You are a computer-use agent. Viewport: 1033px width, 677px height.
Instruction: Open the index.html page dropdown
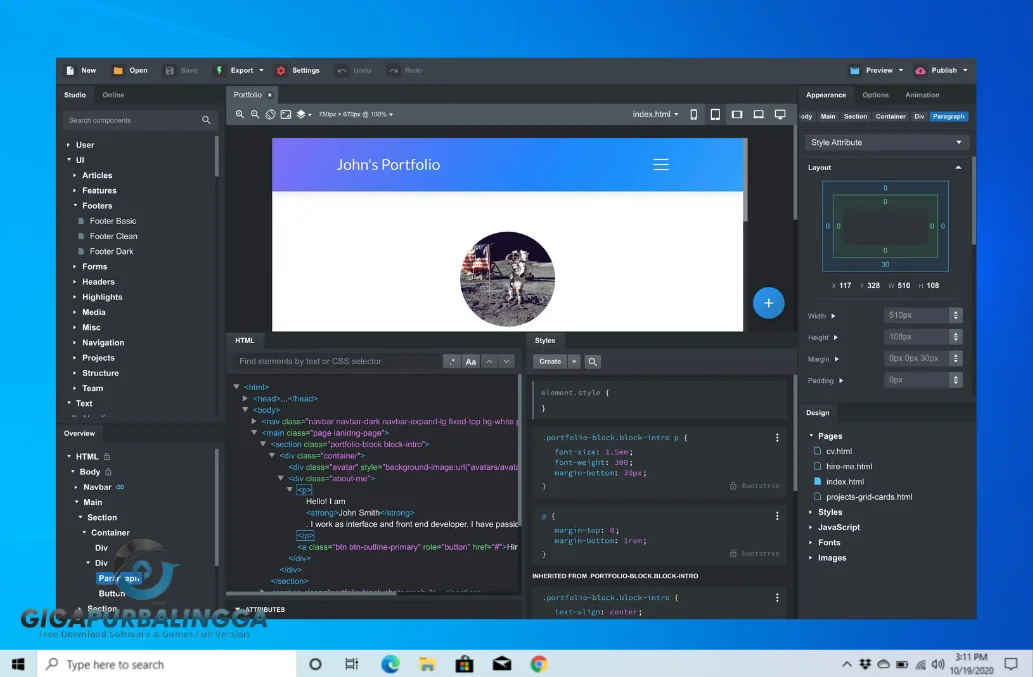point(659,114)
